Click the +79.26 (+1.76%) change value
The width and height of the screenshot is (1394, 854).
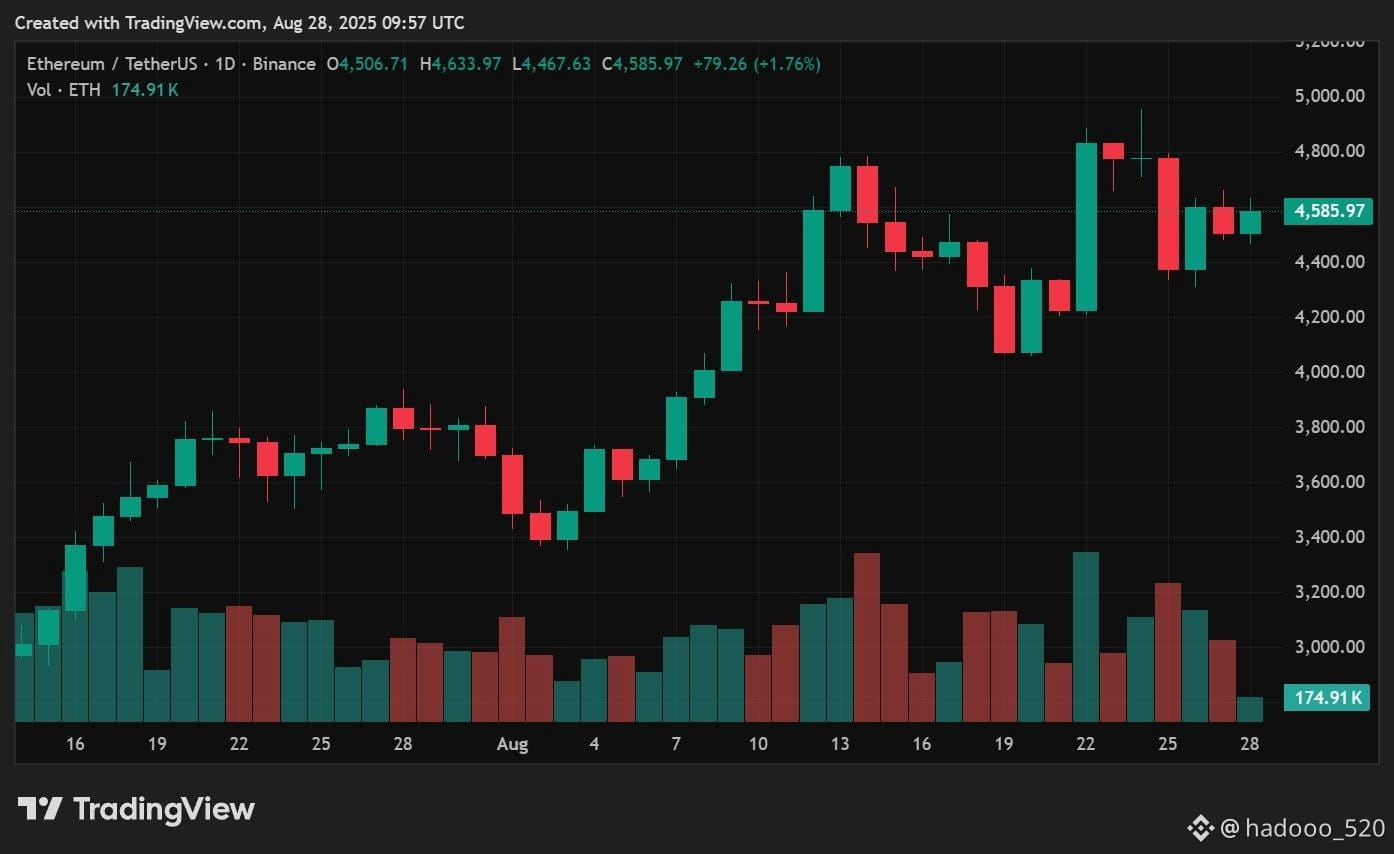coord(756,64)
